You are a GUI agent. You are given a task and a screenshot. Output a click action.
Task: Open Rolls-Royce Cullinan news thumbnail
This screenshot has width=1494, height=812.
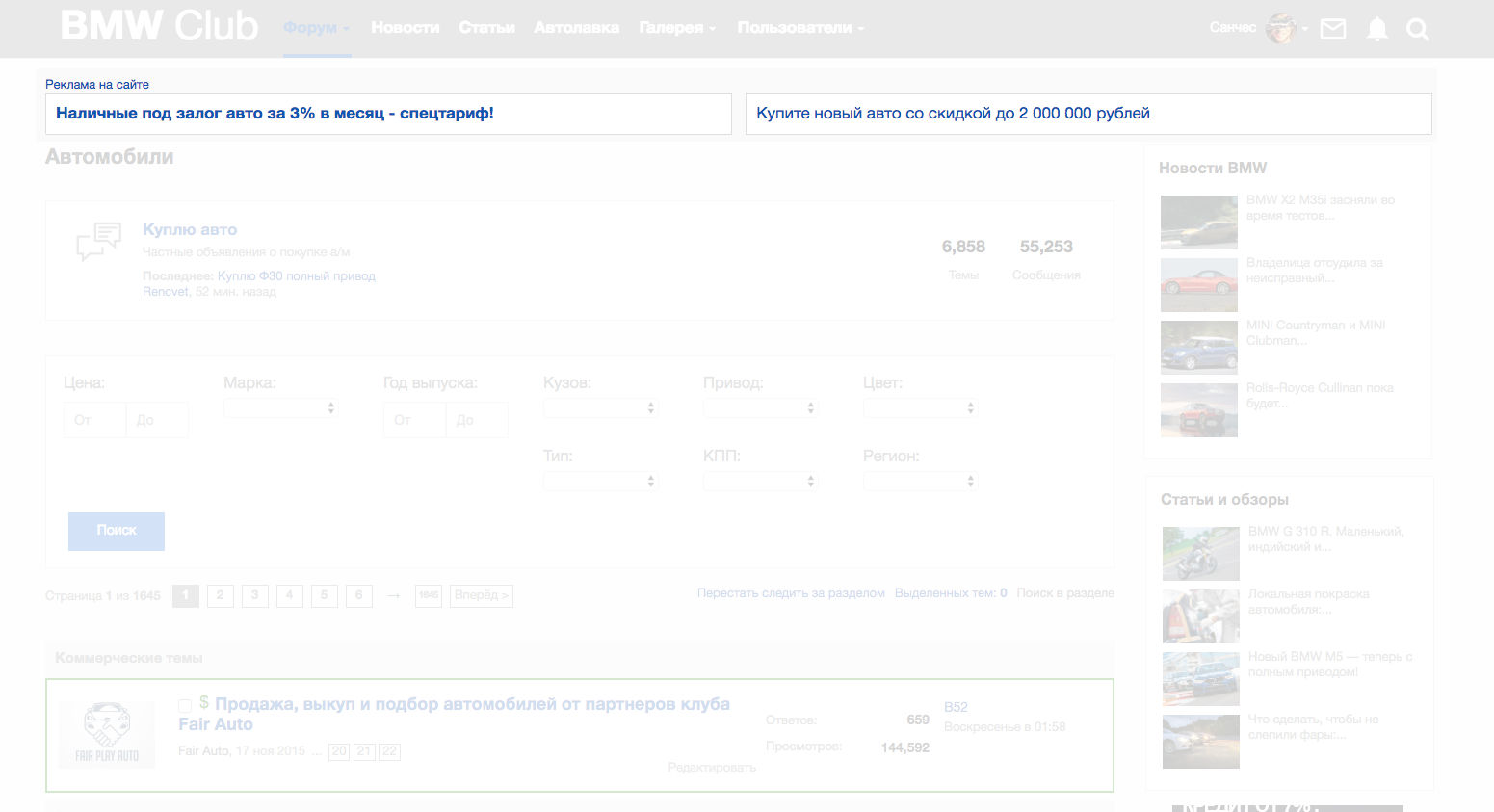pos(1199,410)
